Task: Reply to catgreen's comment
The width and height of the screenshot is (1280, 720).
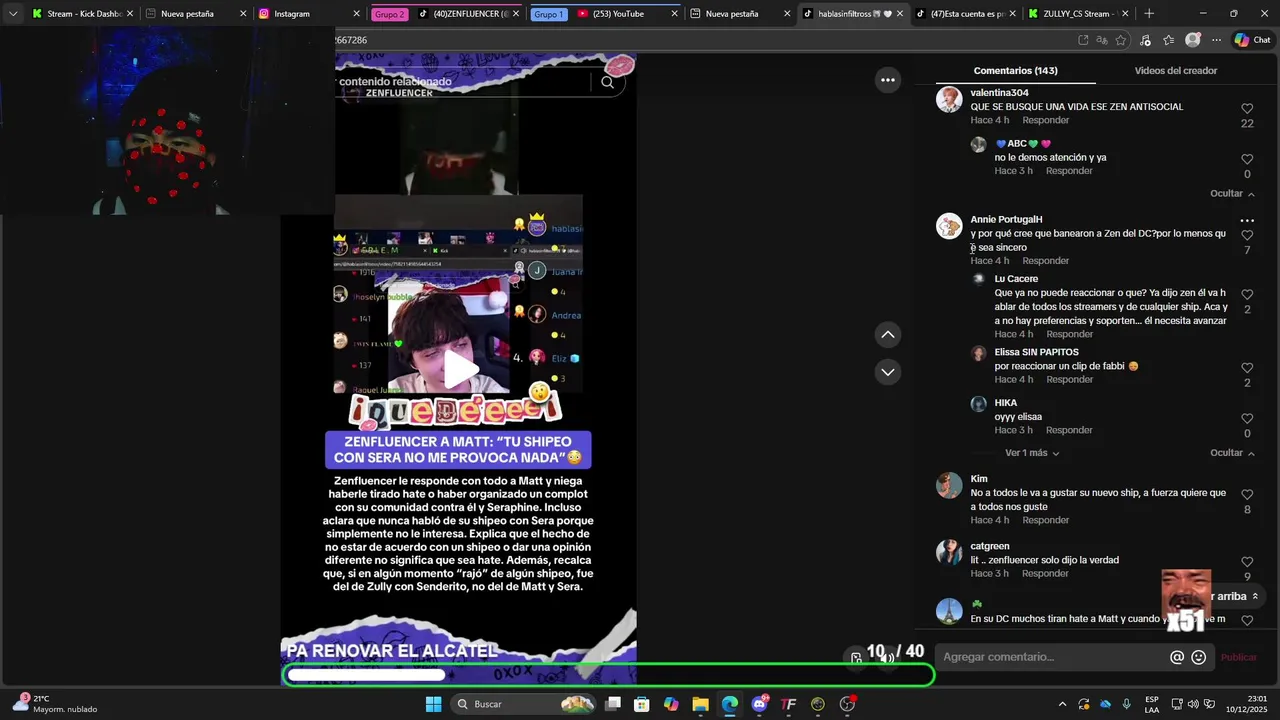Action: tap(1046, 573)
